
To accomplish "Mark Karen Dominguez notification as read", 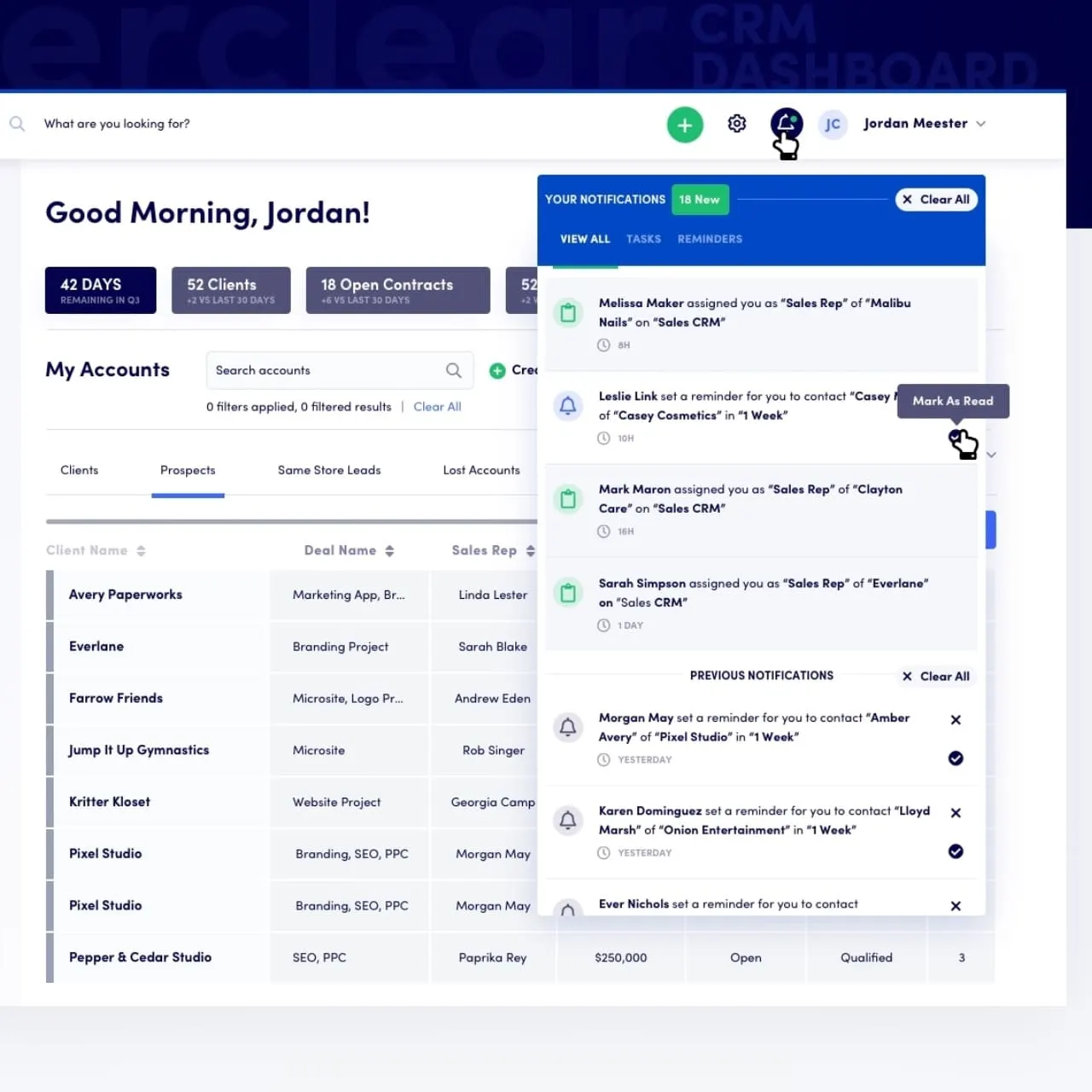I will point(955,851).
